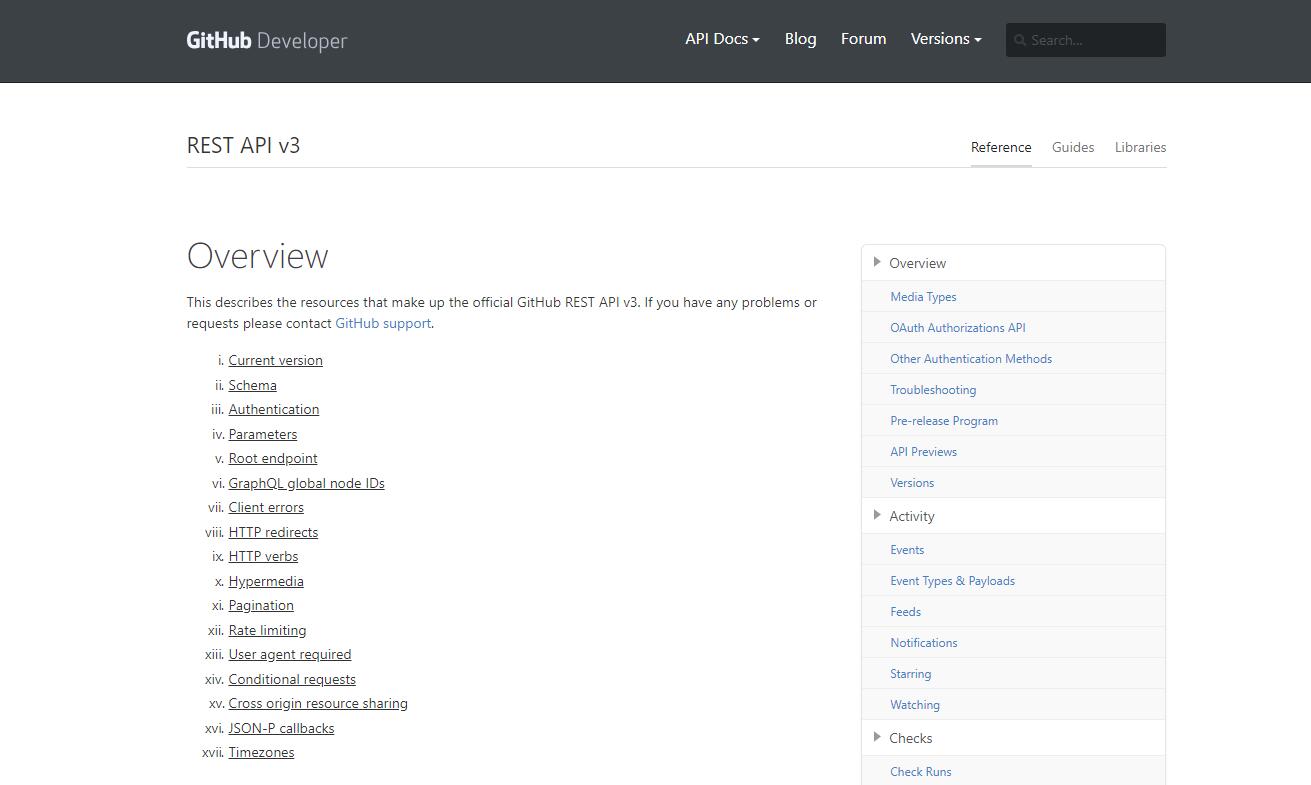Viewport: 1311px width, 785px height.
Task: Switch to the Guides tab
Action: click(x=1072, y=147)
